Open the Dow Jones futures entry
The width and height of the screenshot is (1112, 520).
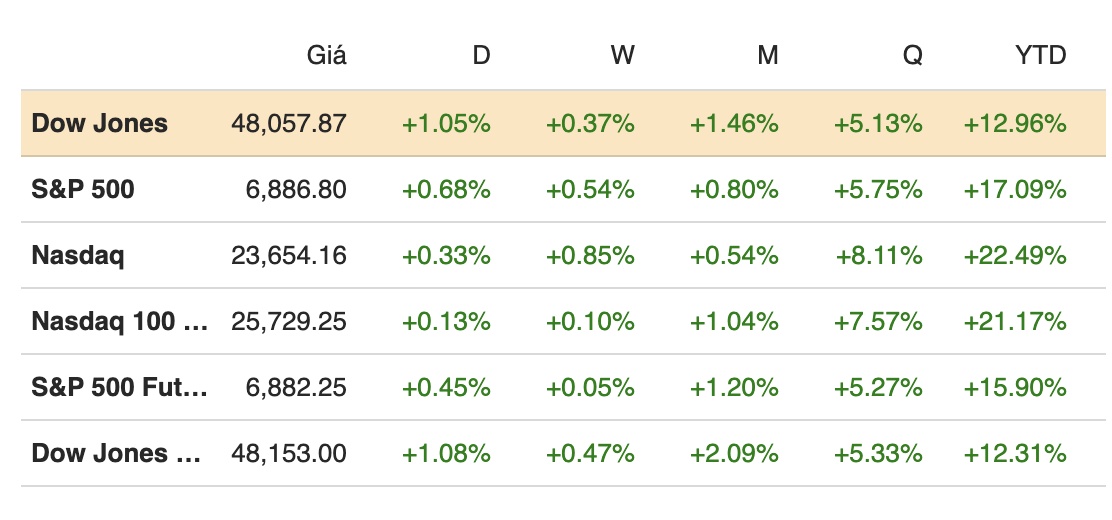(x=116, y=453)
